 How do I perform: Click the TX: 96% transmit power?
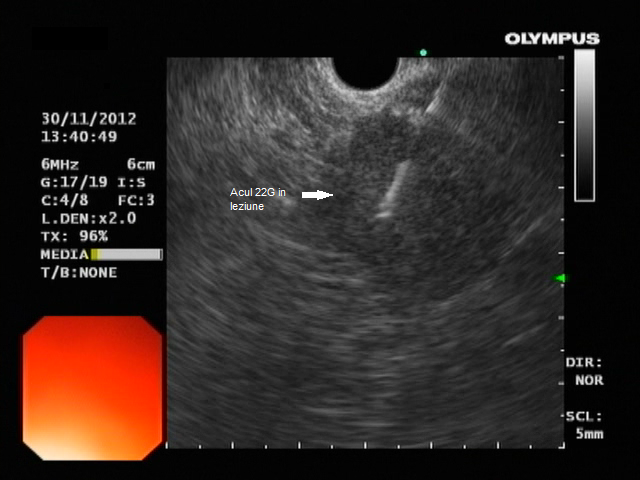tap(74, 236)
